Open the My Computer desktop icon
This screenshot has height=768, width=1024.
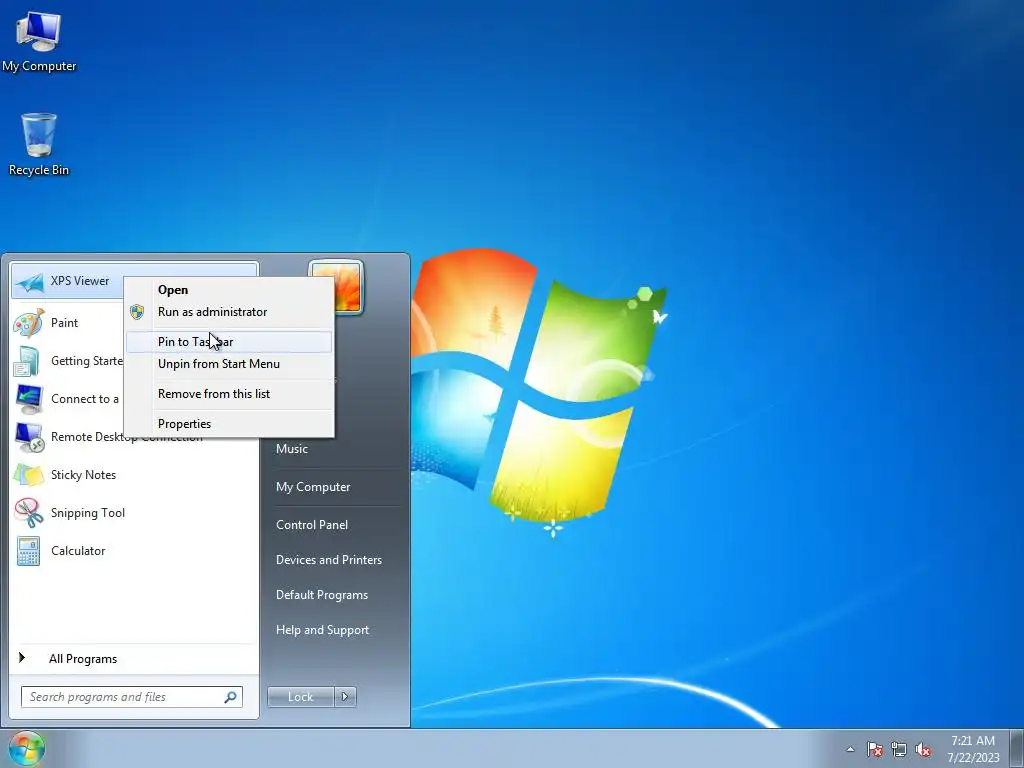tap(39, 42)
